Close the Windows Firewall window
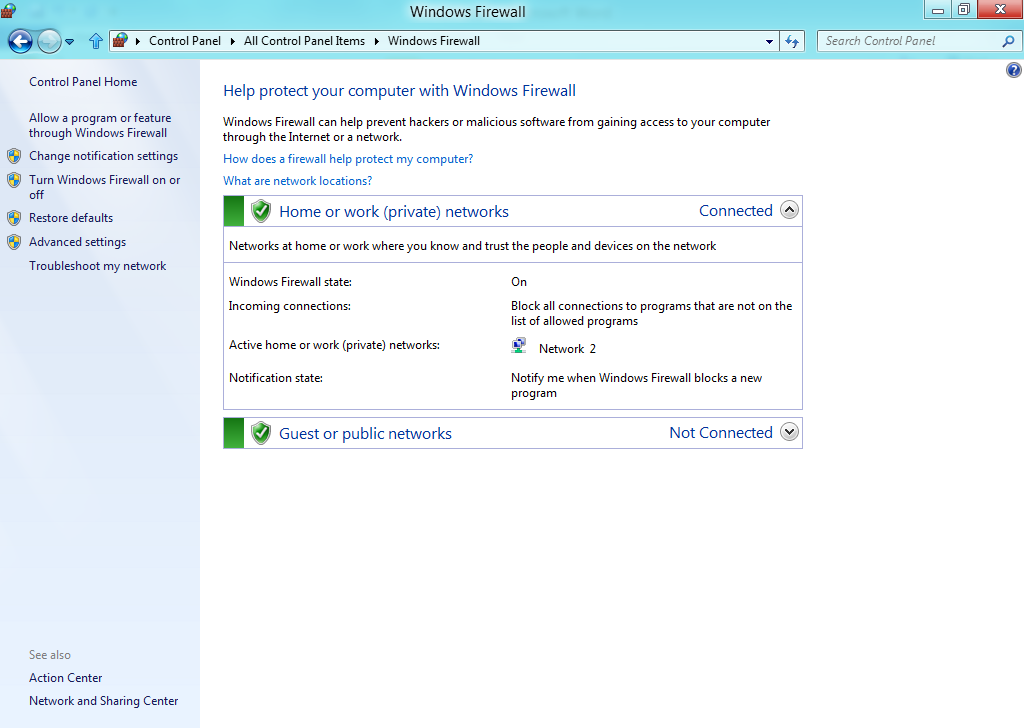 [x=1000, y=10]
